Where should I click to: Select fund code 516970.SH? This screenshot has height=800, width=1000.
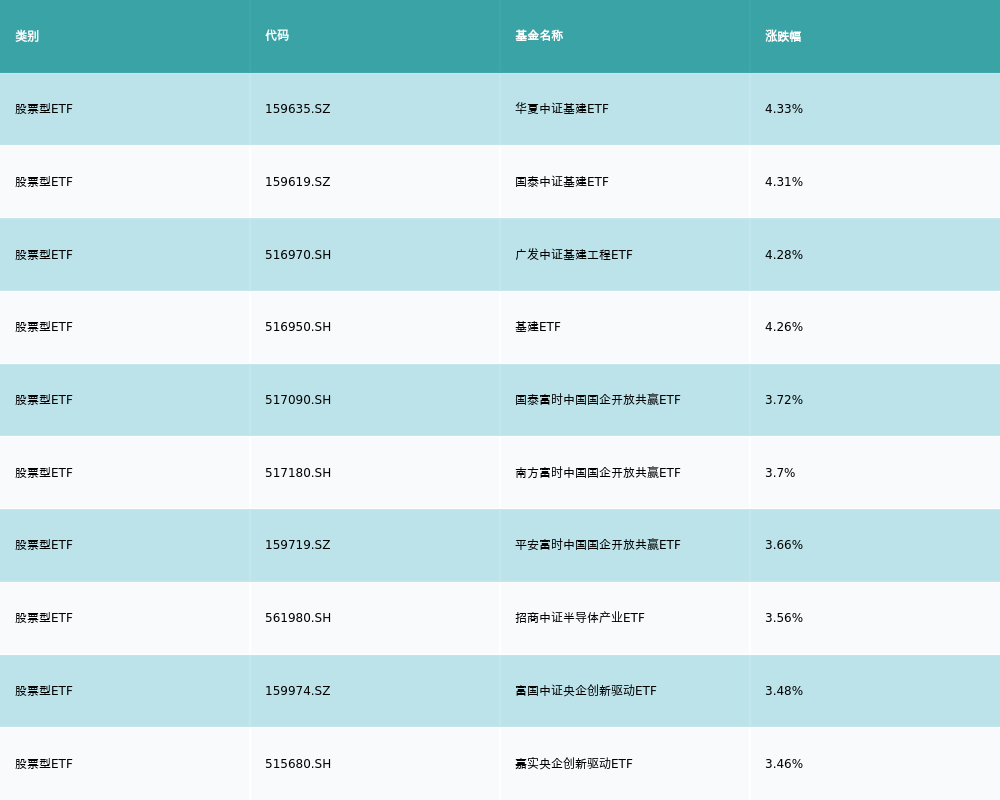point(298,255)
